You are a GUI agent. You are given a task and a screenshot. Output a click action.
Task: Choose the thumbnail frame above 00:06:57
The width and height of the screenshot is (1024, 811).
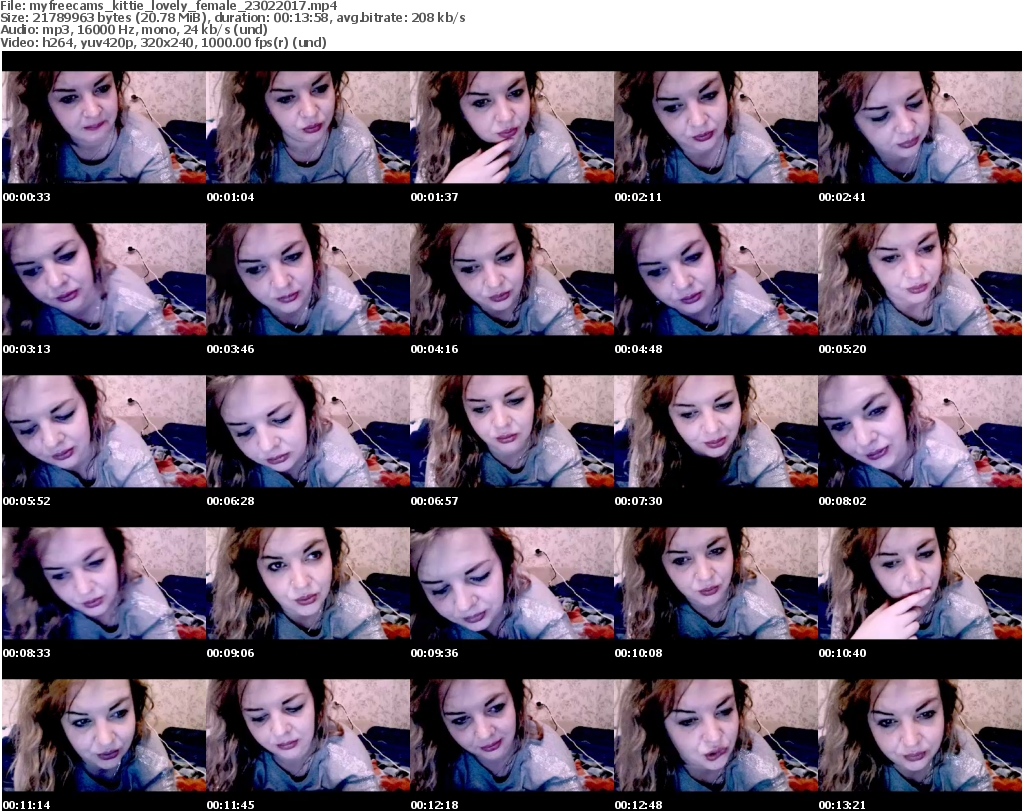(512, 432)
